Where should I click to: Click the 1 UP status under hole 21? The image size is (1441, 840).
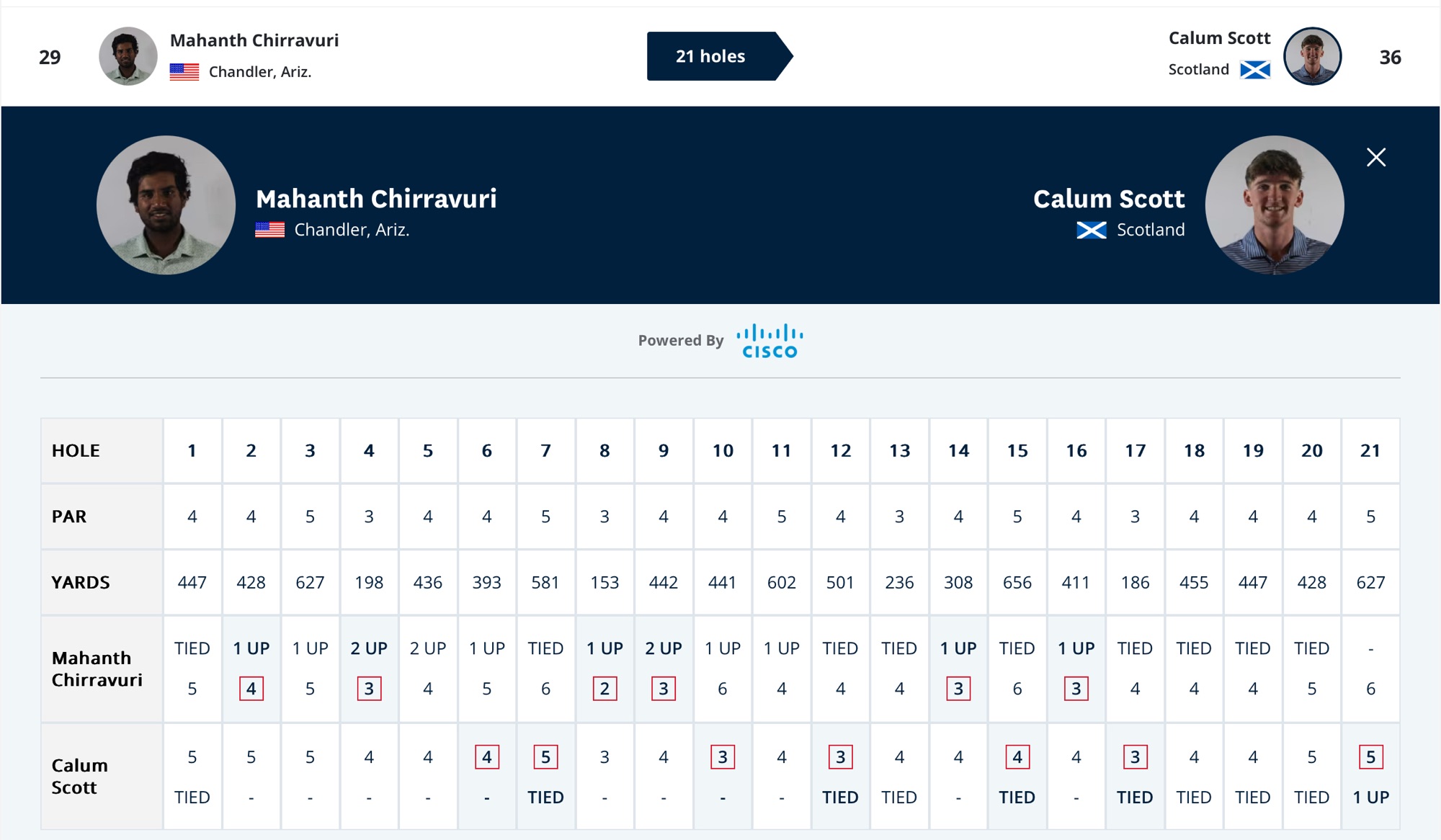click(x=1370, y=797)
